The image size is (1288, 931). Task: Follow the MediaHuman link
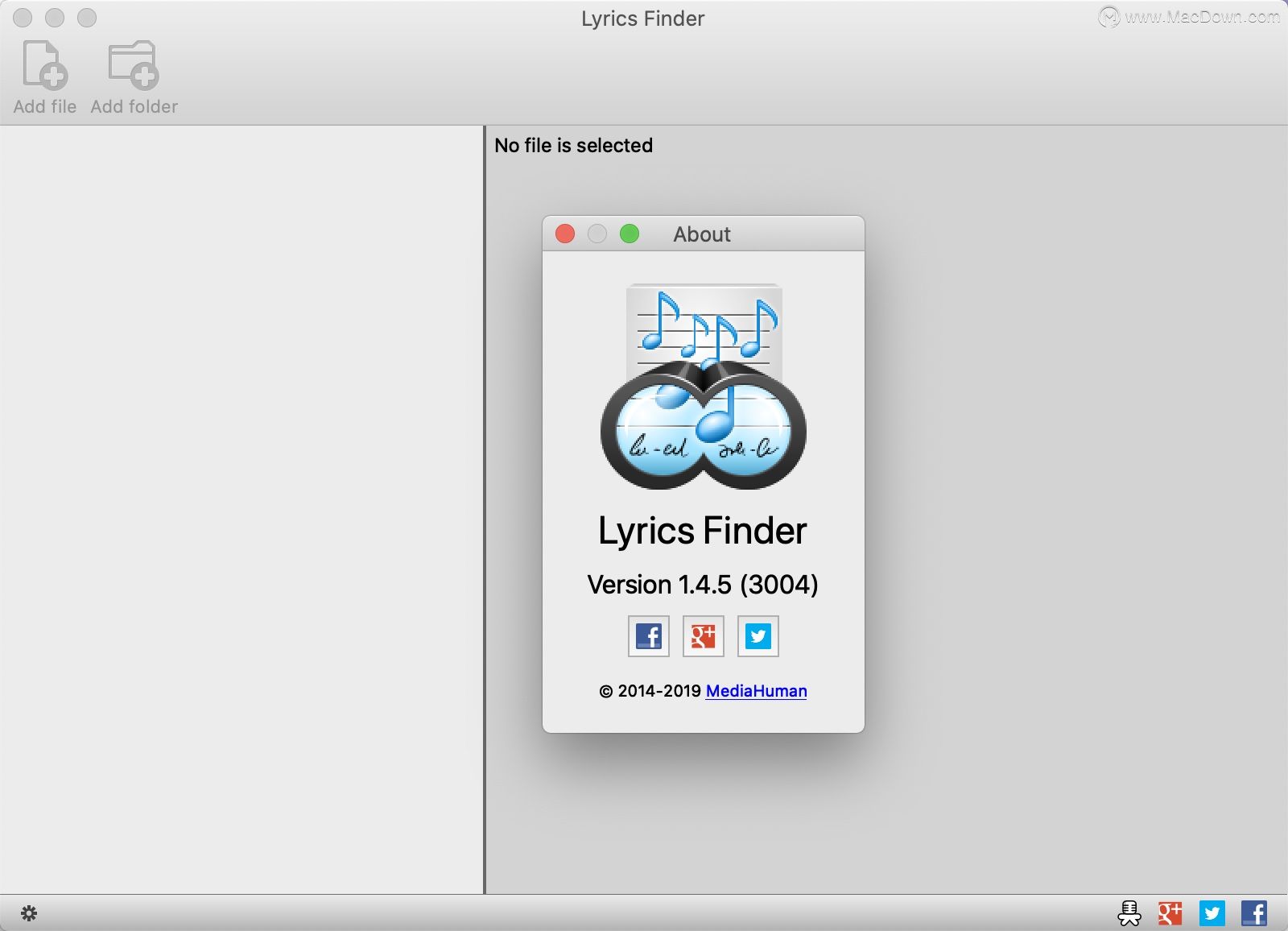click(756, 691)
